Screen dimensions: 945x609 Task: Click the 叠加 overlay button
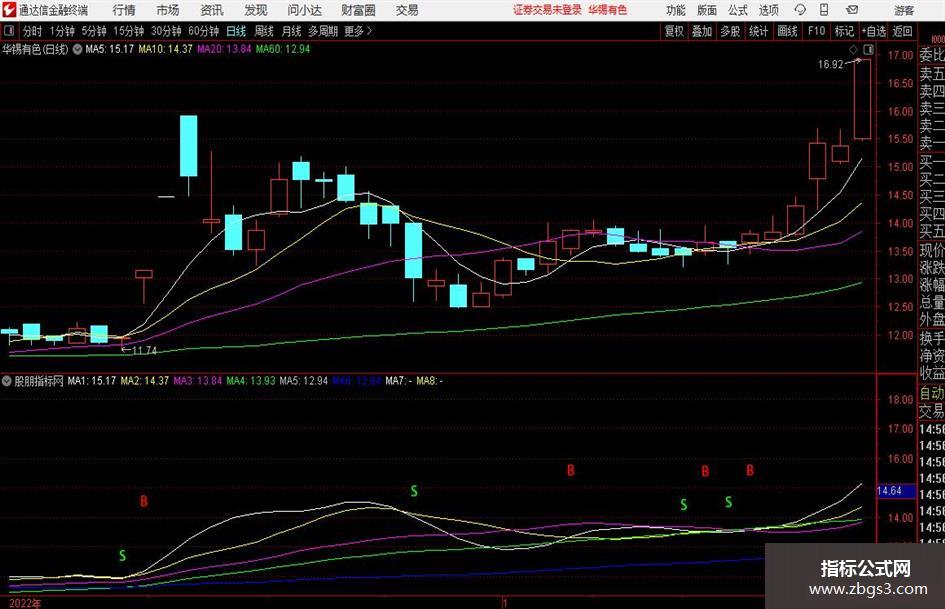tap(702, 31)
